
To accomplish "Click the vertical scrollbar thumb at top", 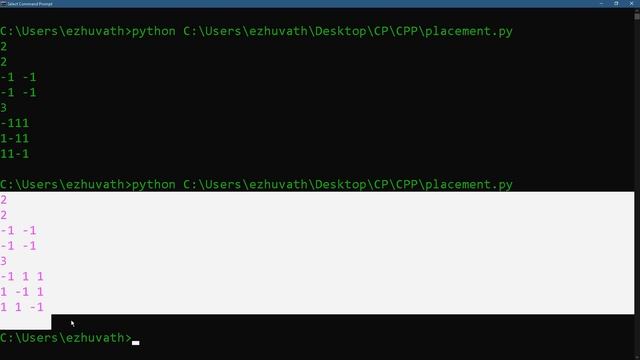I will (637, 16).
